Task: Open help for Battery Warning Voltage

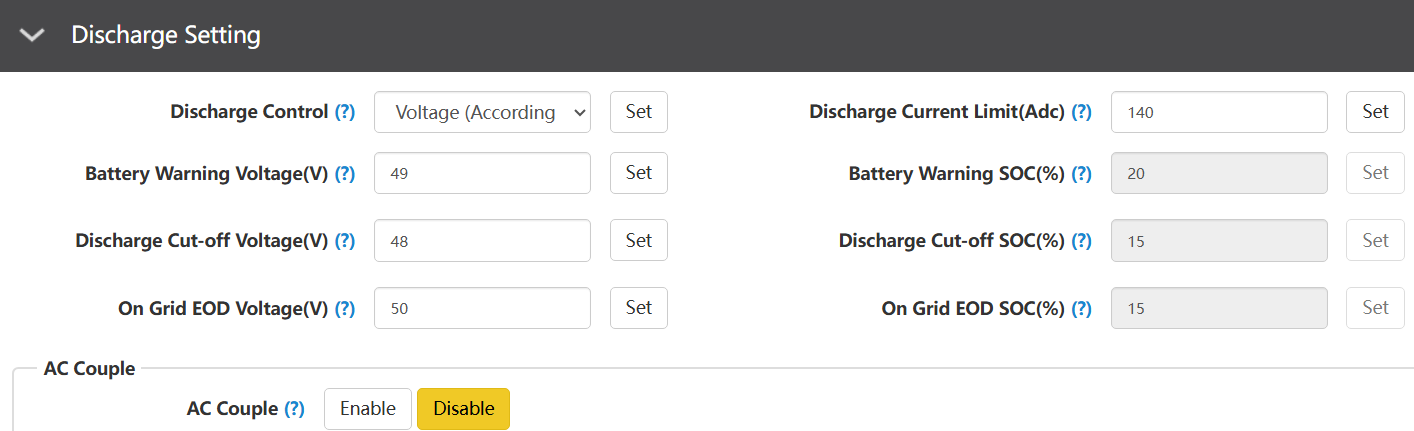Action: (344, 173)
